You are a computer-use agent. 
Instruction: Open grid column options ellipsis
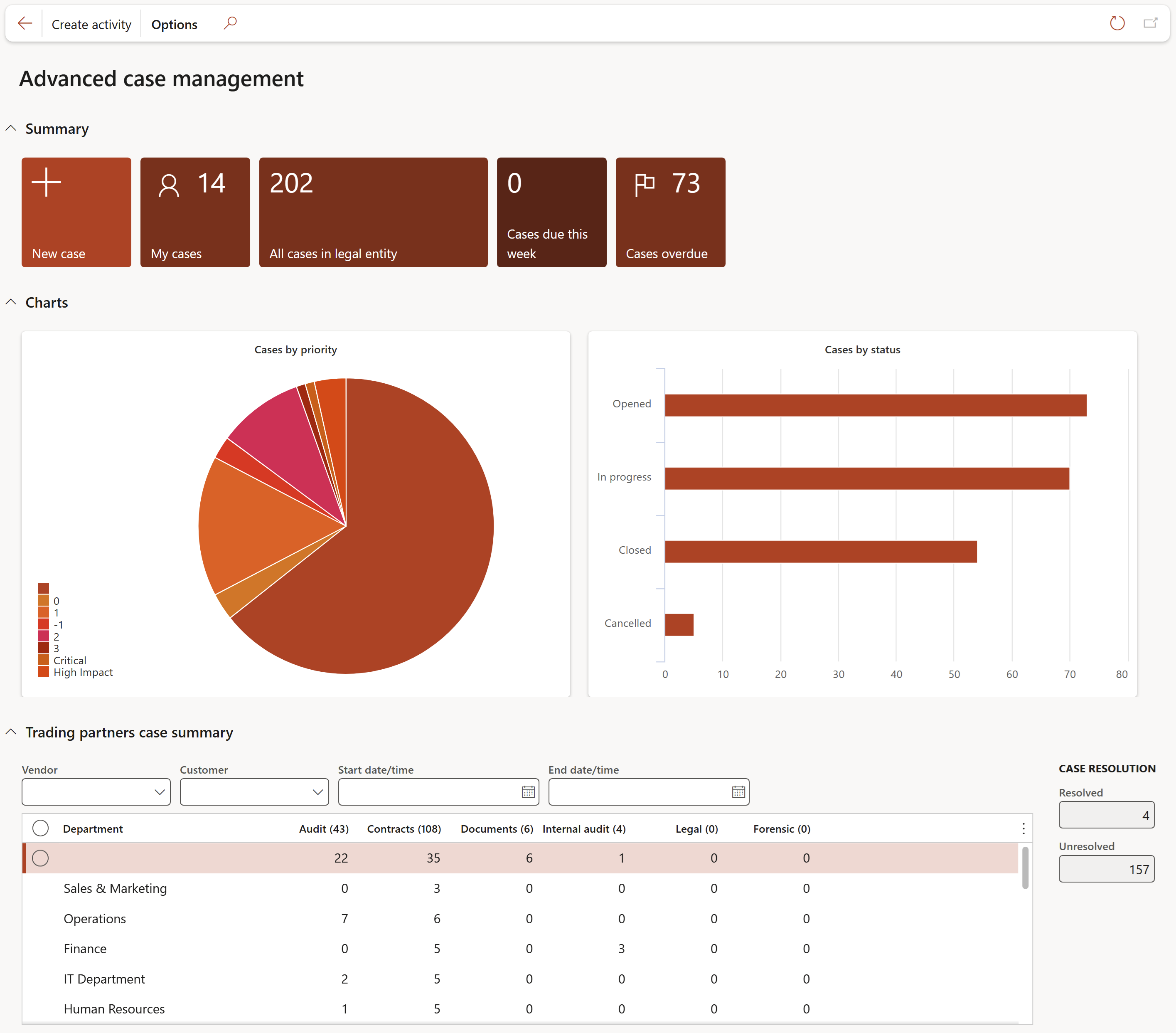tap(1023, 828)
